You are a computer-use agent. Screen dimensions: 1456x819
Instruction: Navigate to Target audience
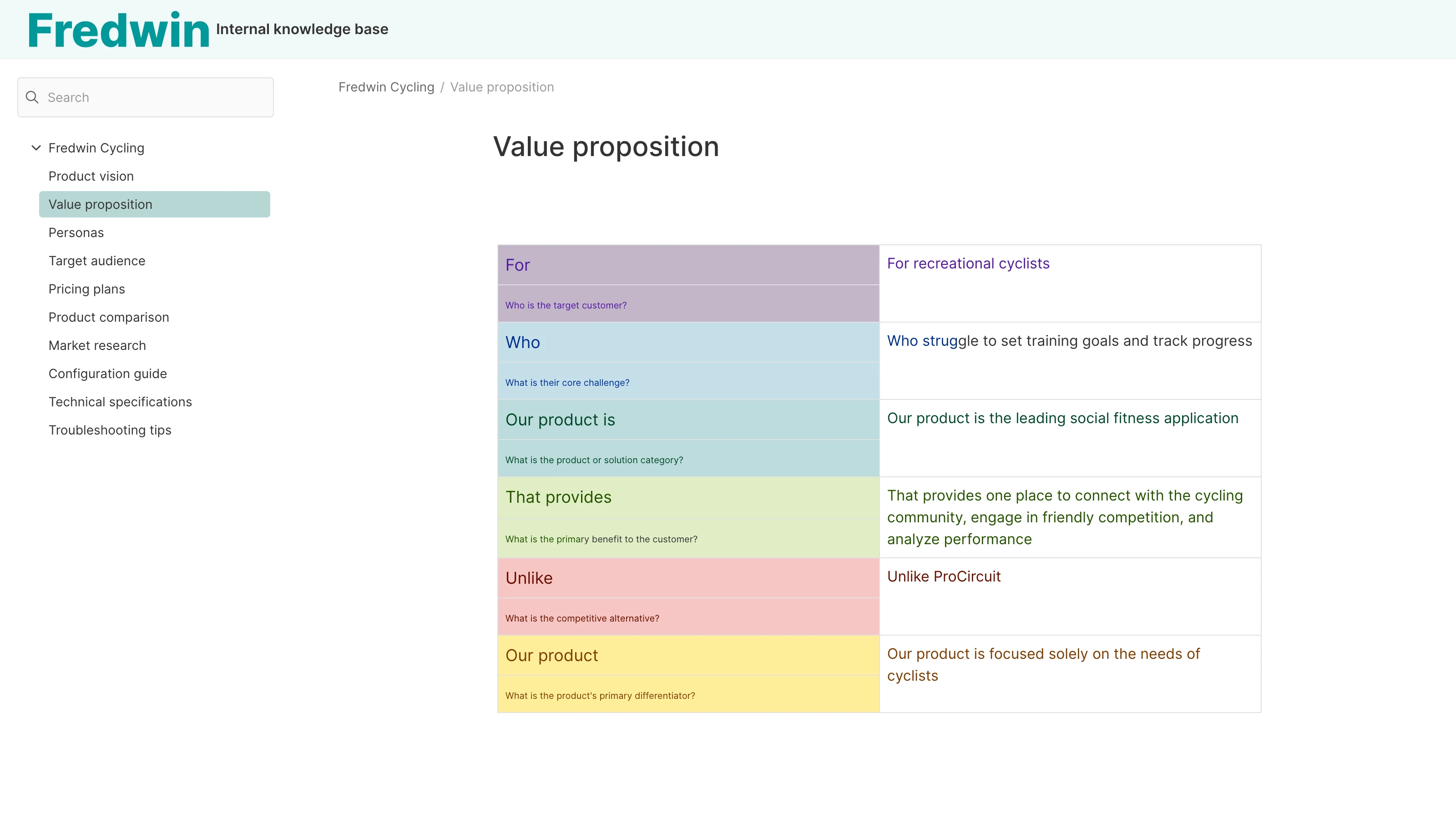pos(96,261)
